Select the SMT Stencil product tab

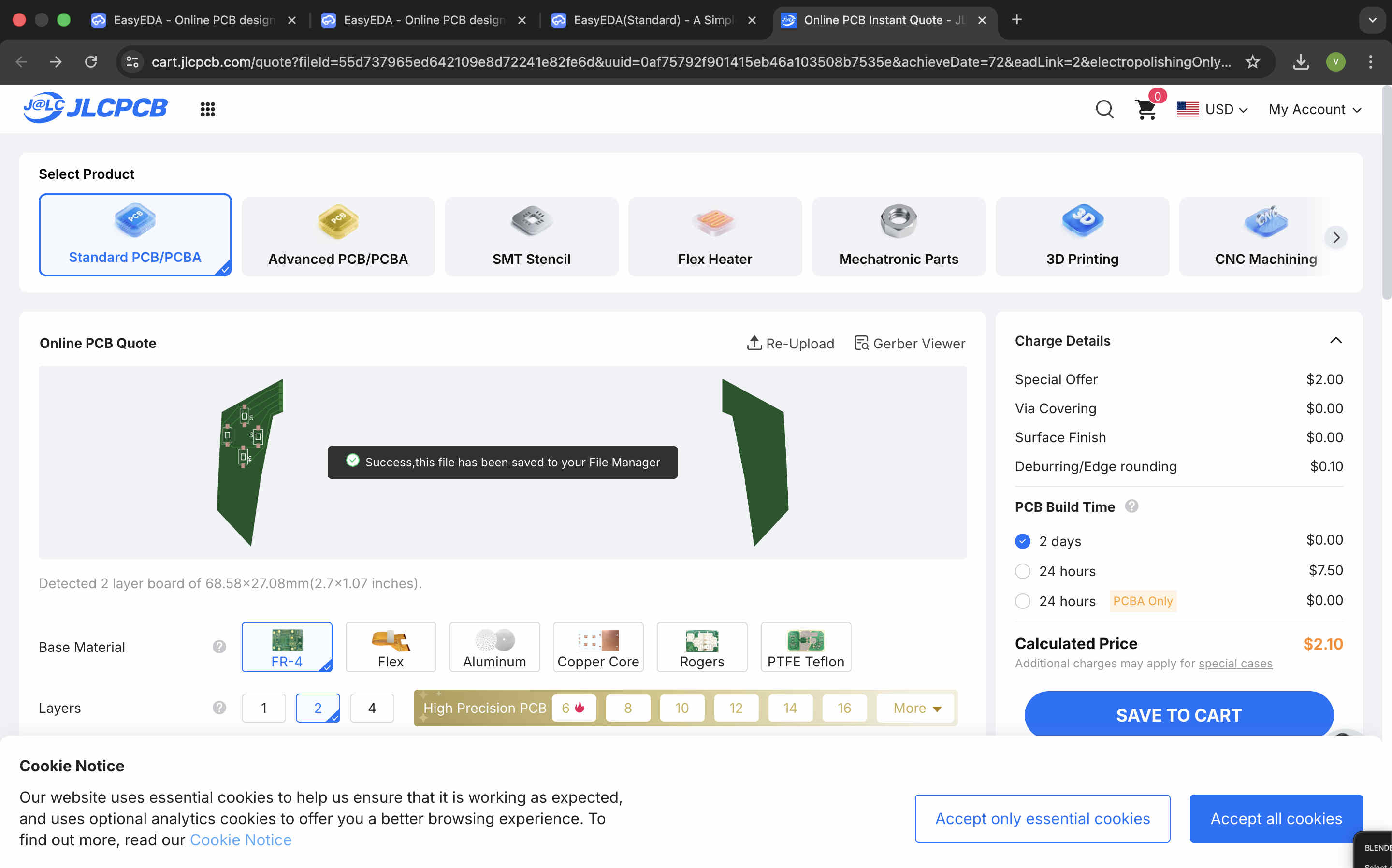tap(531, 237)
